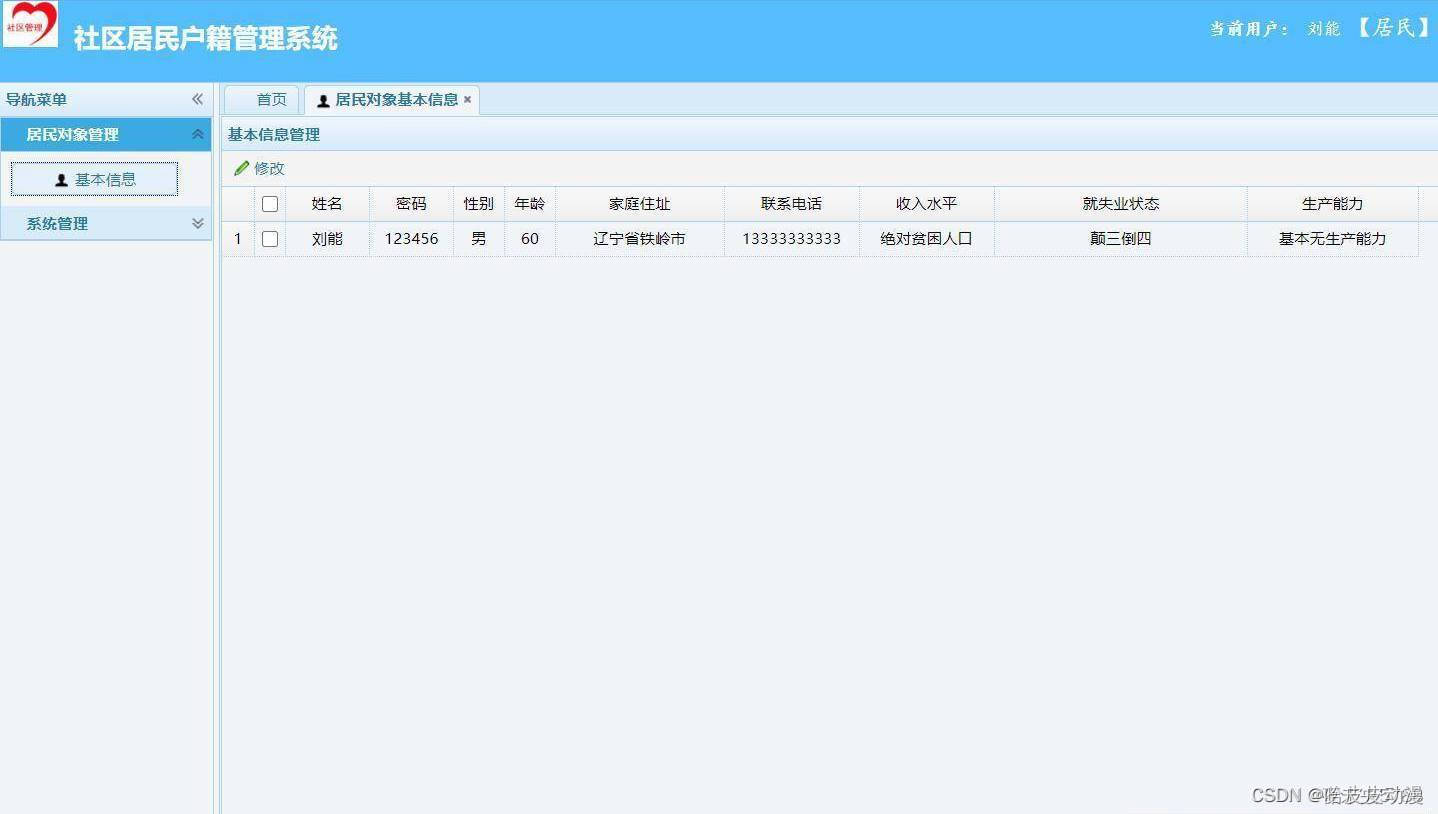Click the 生产能力 column header
The height and width of the screenshot is (814, 1438).
1333,204
